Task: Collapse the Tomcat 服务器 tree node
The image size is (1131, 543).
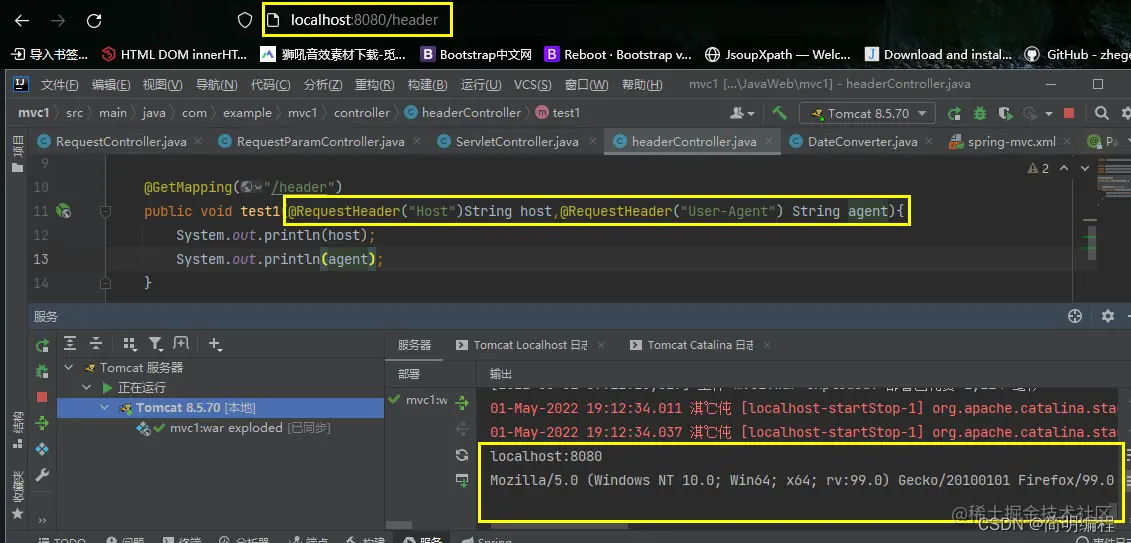Action: 69,368
